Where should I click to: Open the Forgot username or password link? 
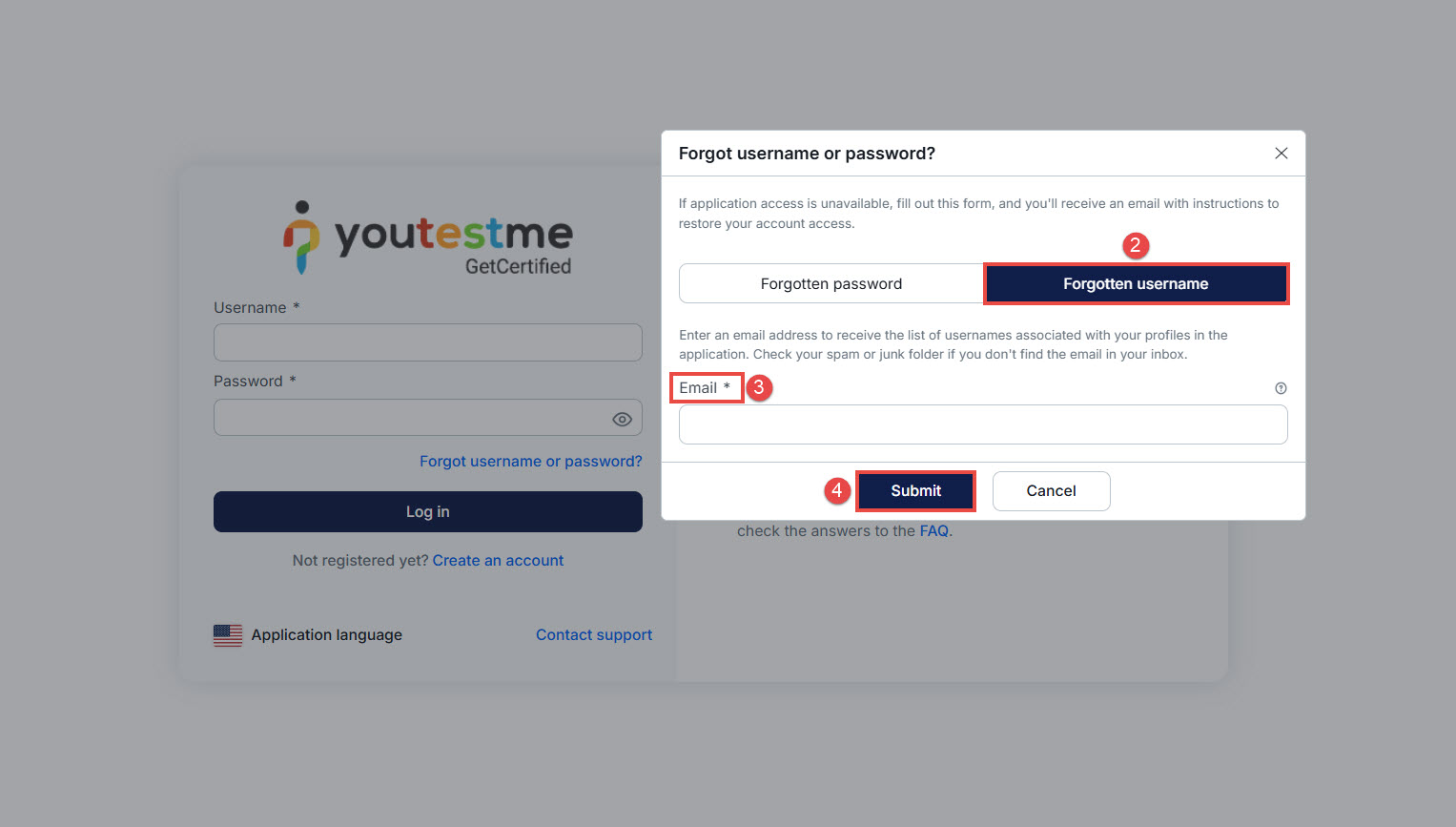pos(530,462)
